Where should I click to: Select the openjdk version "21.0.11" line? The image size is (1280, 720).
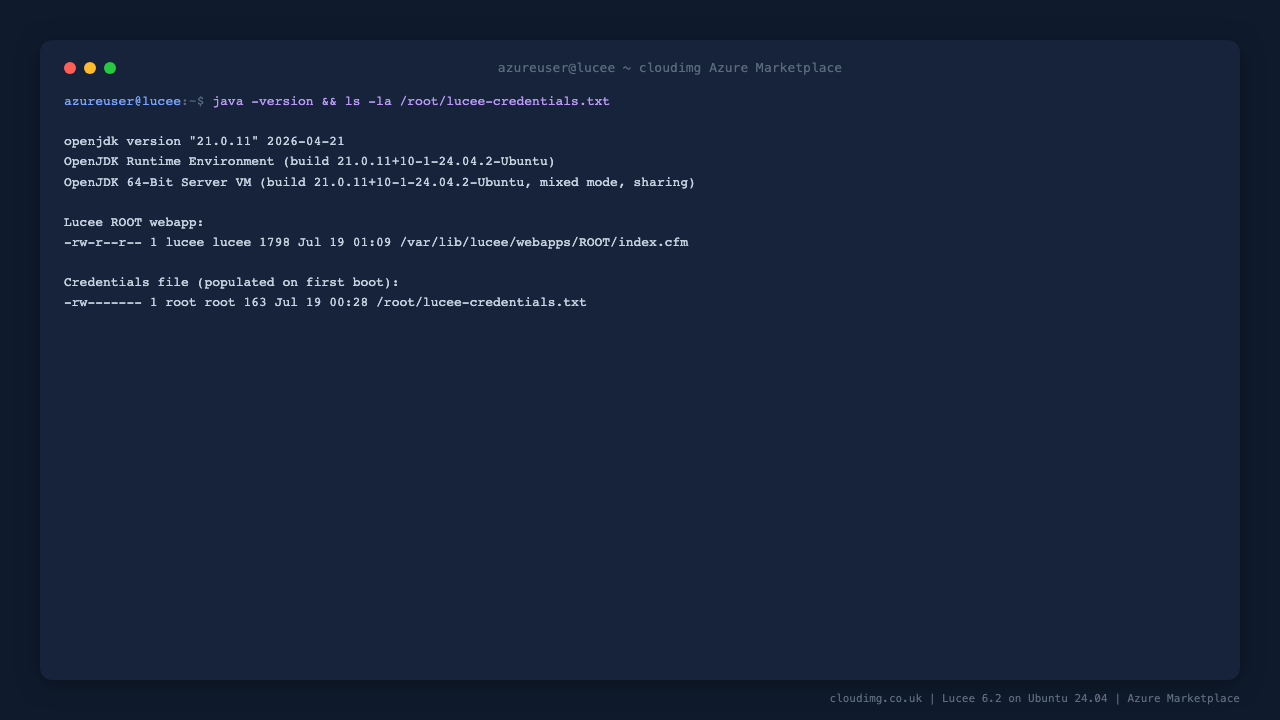(204, 142)
